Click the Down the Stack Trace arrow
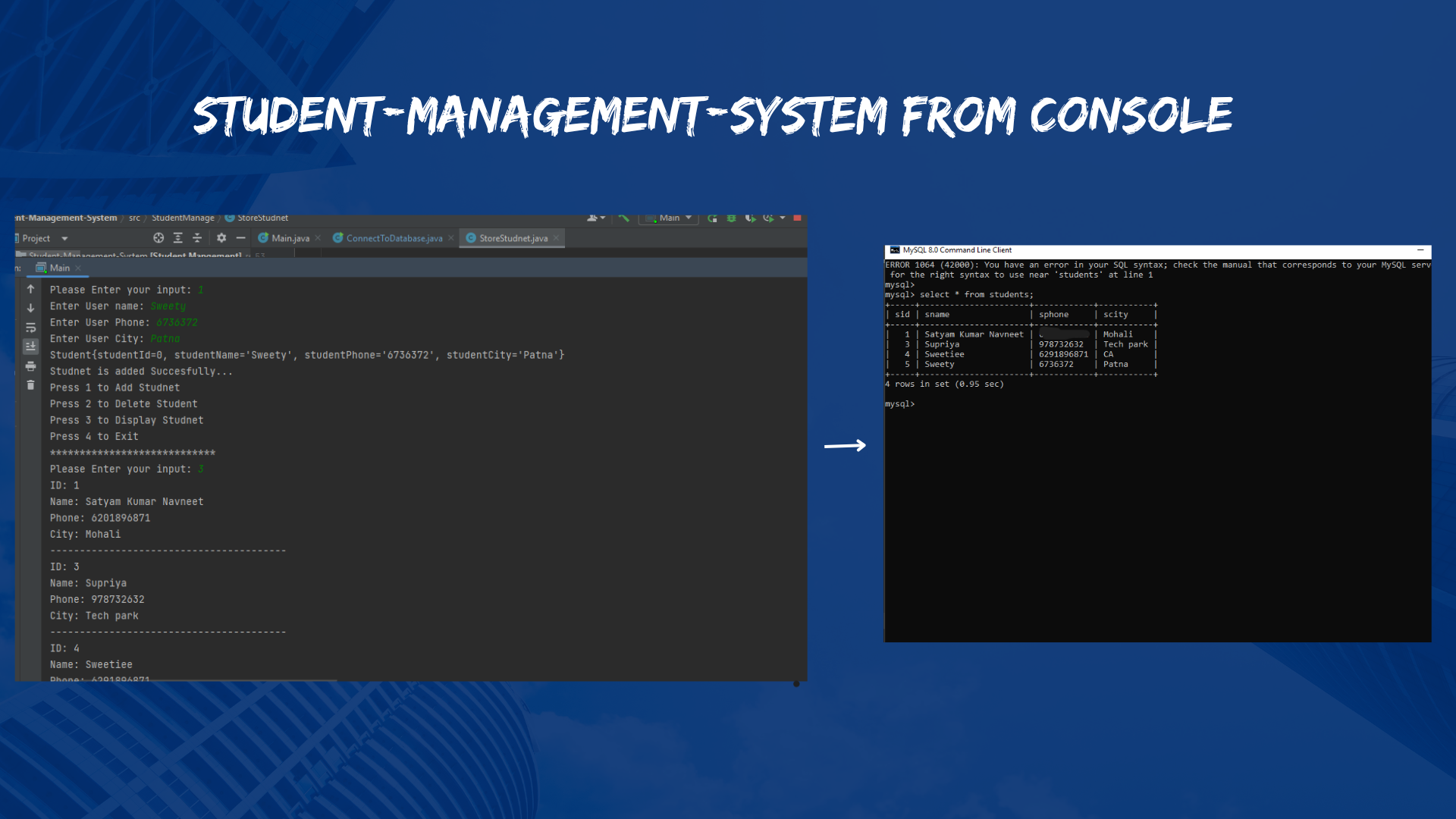The height and width of the screenshot is (819, 1456). (30, 308)
